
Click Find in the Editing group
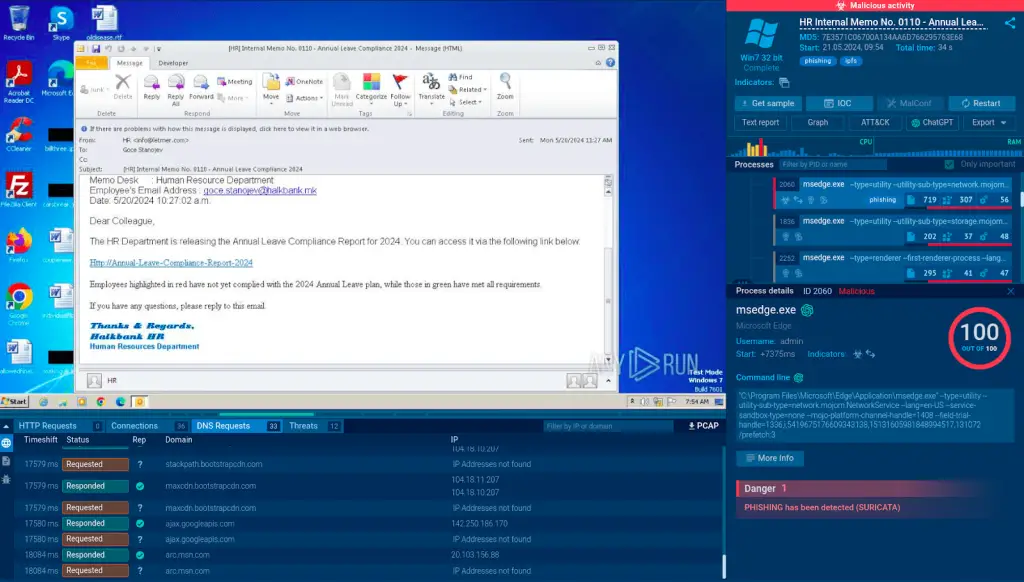click(x=460, y=77)
